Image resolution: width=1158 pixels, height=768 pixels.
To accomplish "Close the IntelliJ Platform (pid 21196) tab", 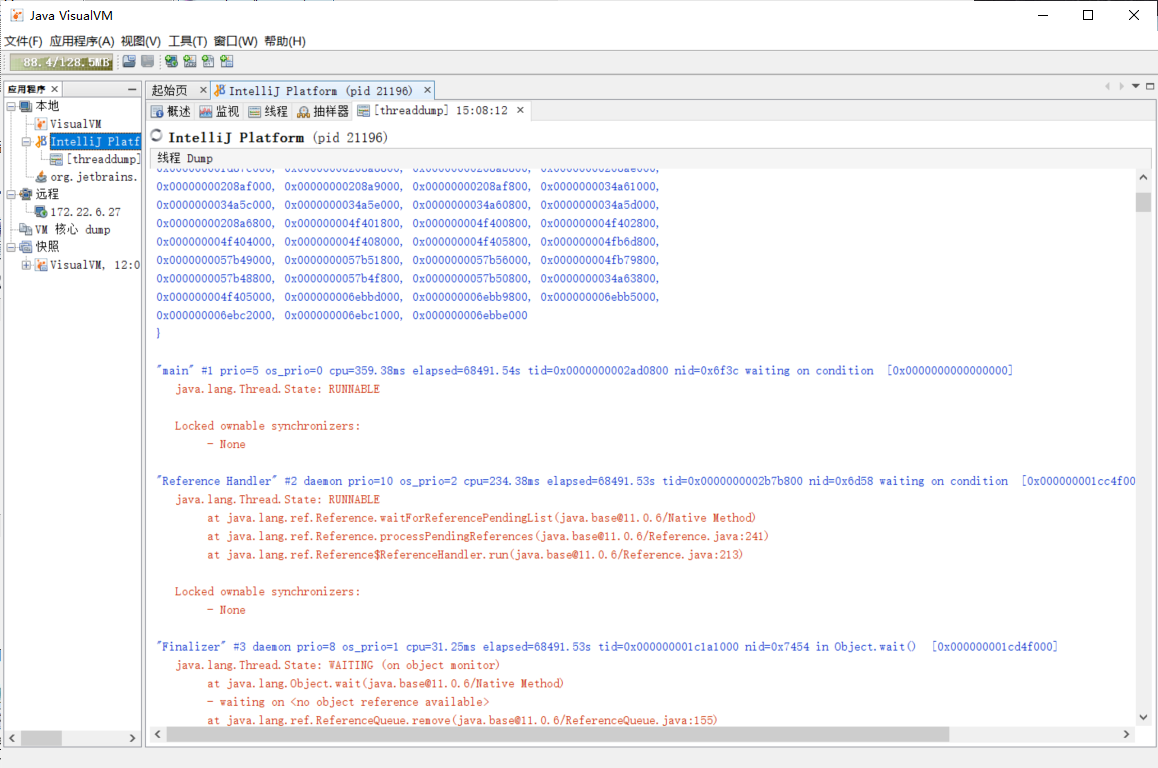I will [x=427, y=90].
